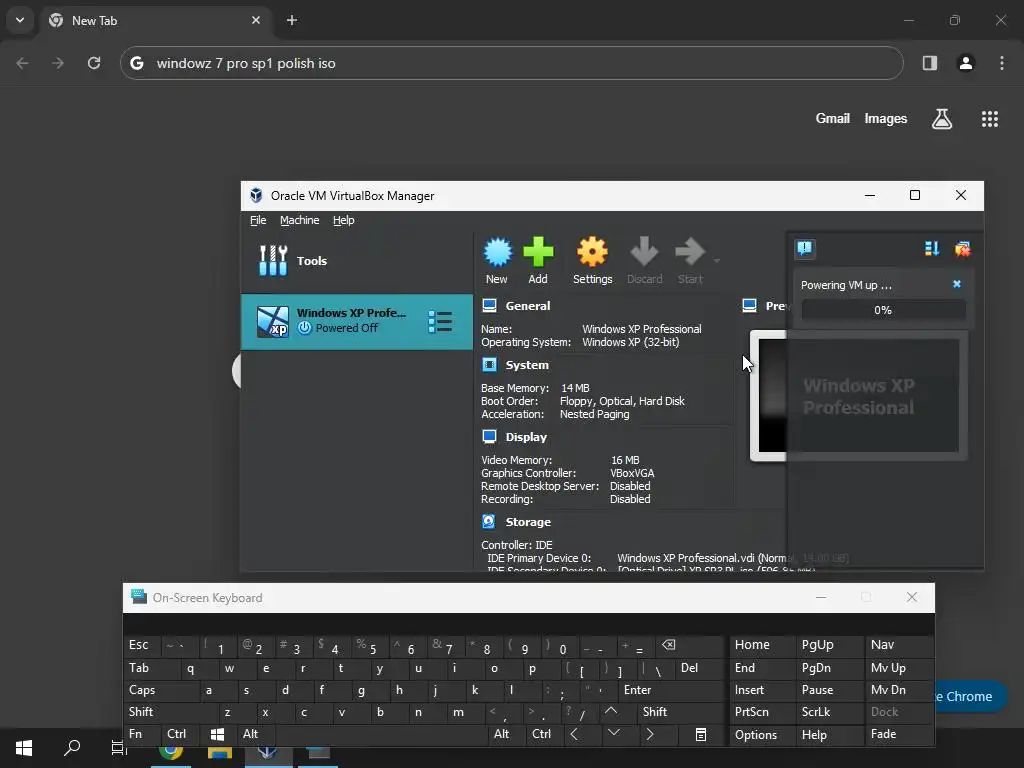Close the New Tab tab
This screenshot has height=768, width=1024.
pos(256,20)
